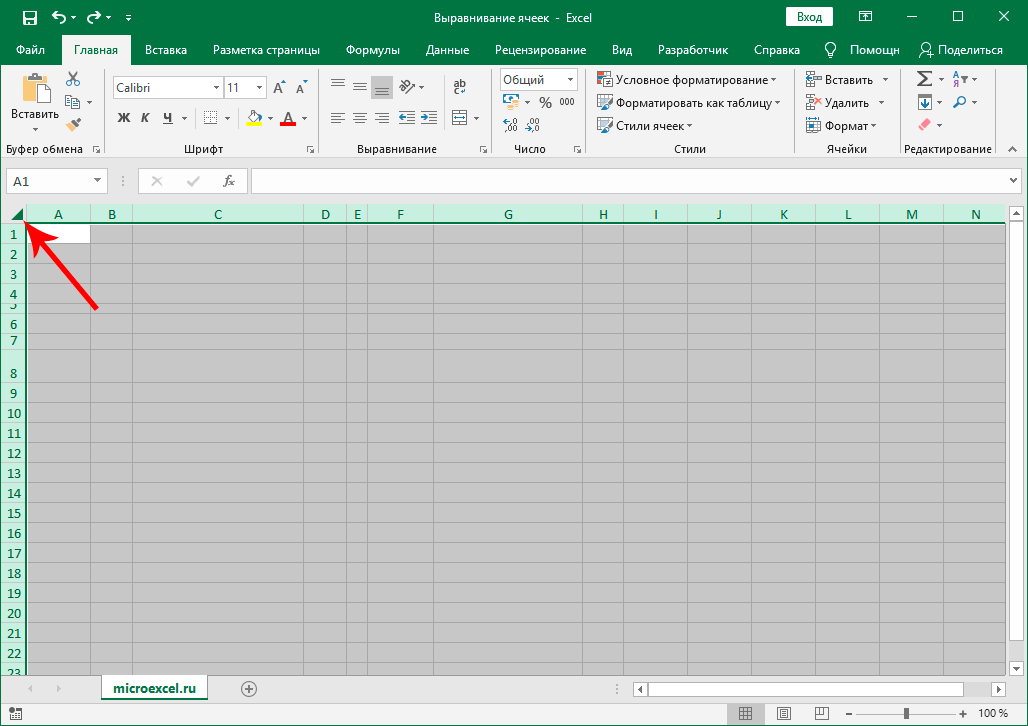Click the Increase Indent icon
Viewport: 1028px width, 726px height.
click(430, 118)
